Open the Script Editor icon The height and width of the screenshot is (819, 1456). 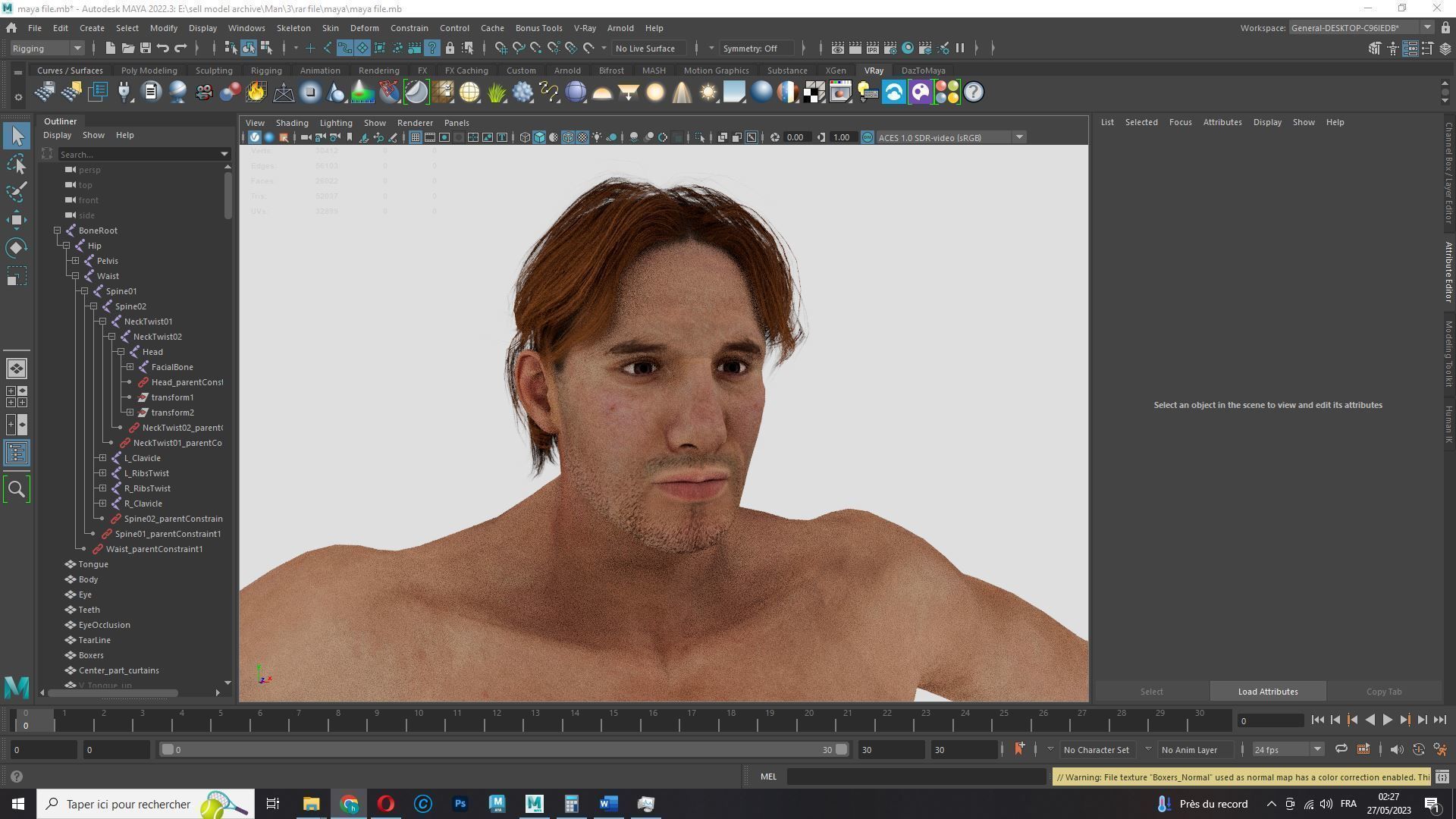[x=1442, y=777]
